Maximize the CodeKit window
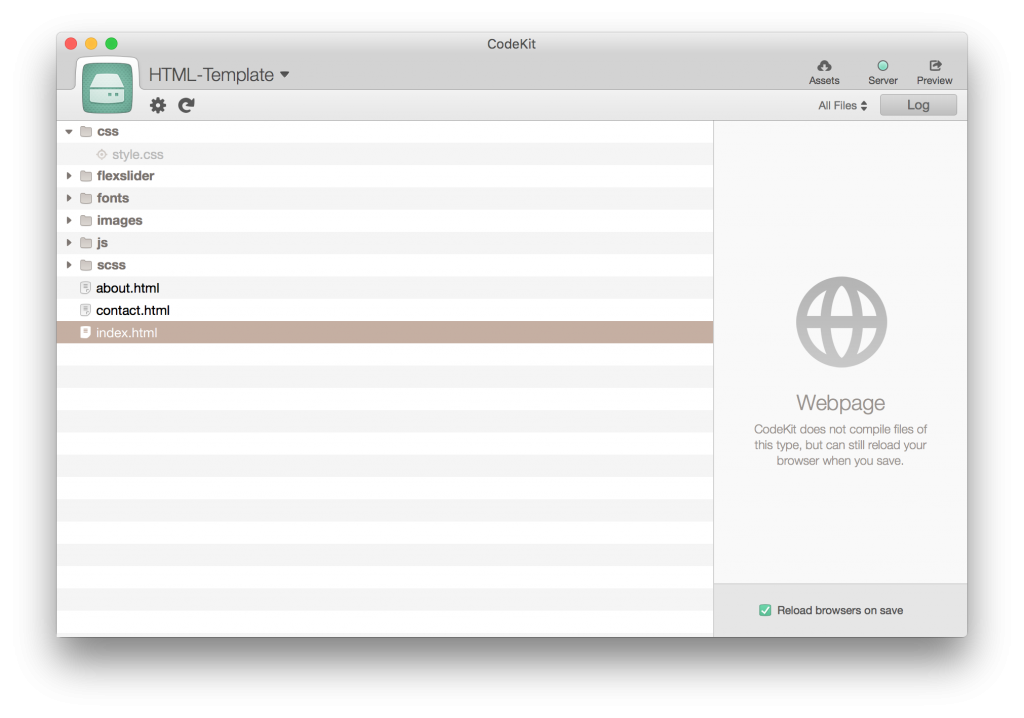 (x=112, y=44)
